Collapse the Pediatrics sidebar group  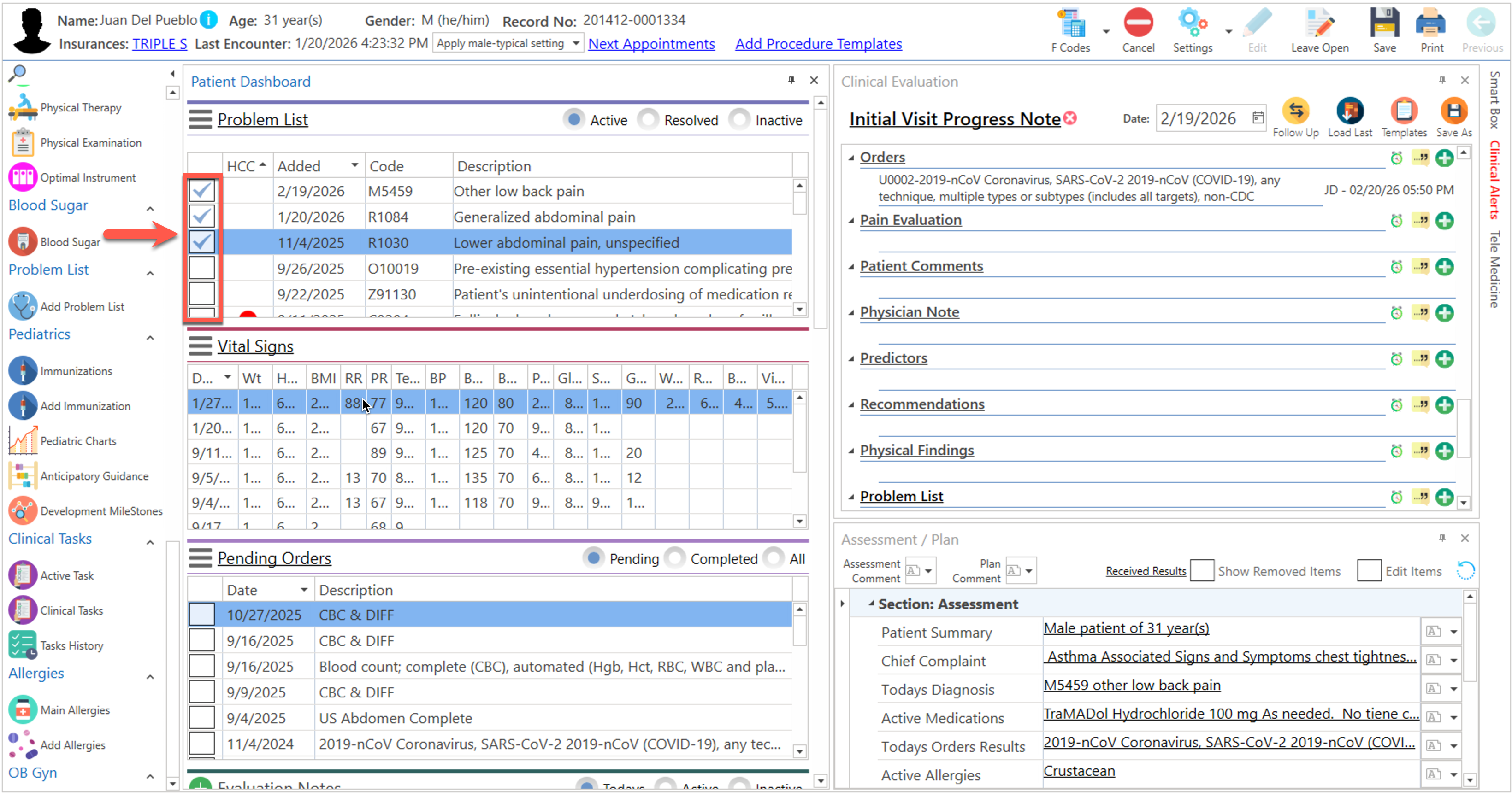click(x=150, y=338)
